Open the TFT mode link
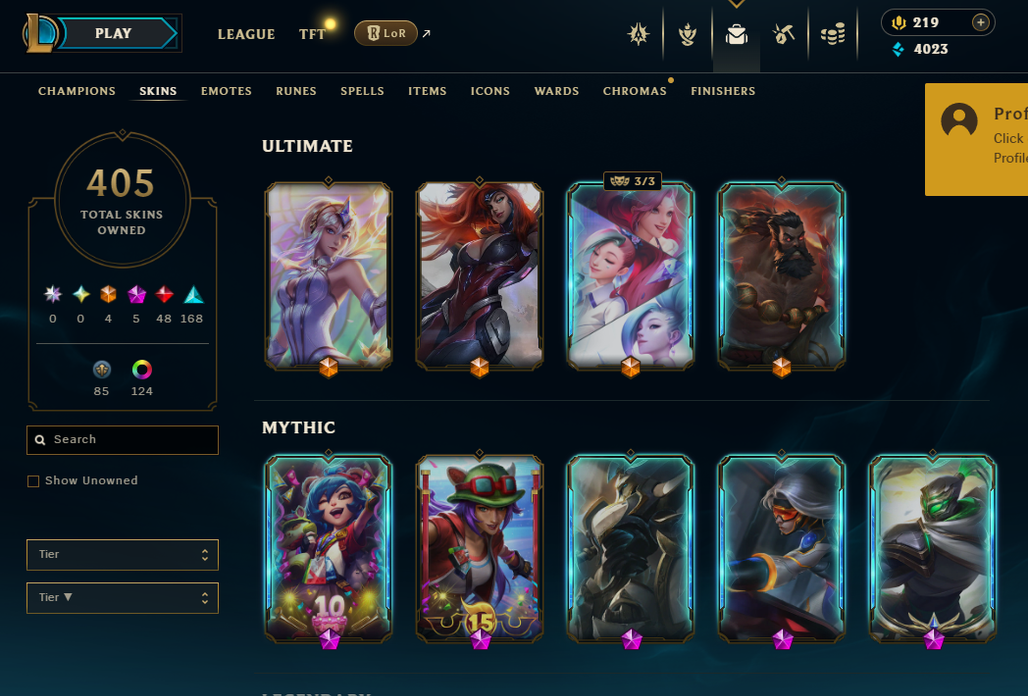This screenshot has width=1028, height=696. [x=312, y=34]
